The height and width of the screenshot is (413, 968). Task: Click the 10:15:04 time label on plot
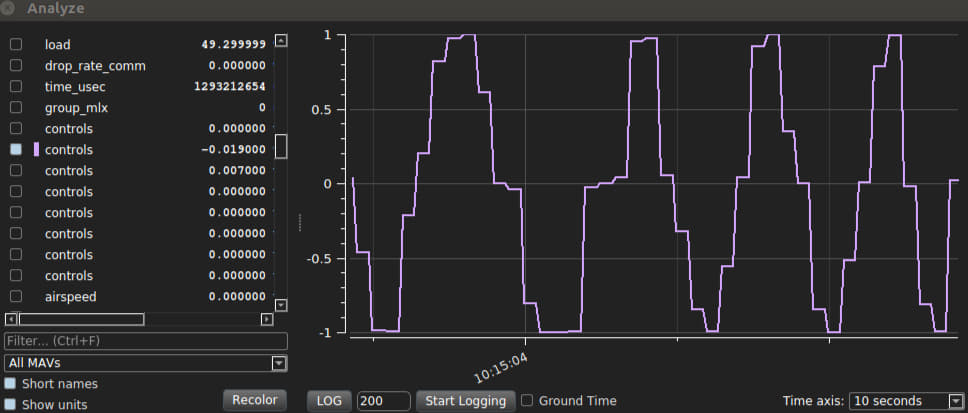(501, 368)
